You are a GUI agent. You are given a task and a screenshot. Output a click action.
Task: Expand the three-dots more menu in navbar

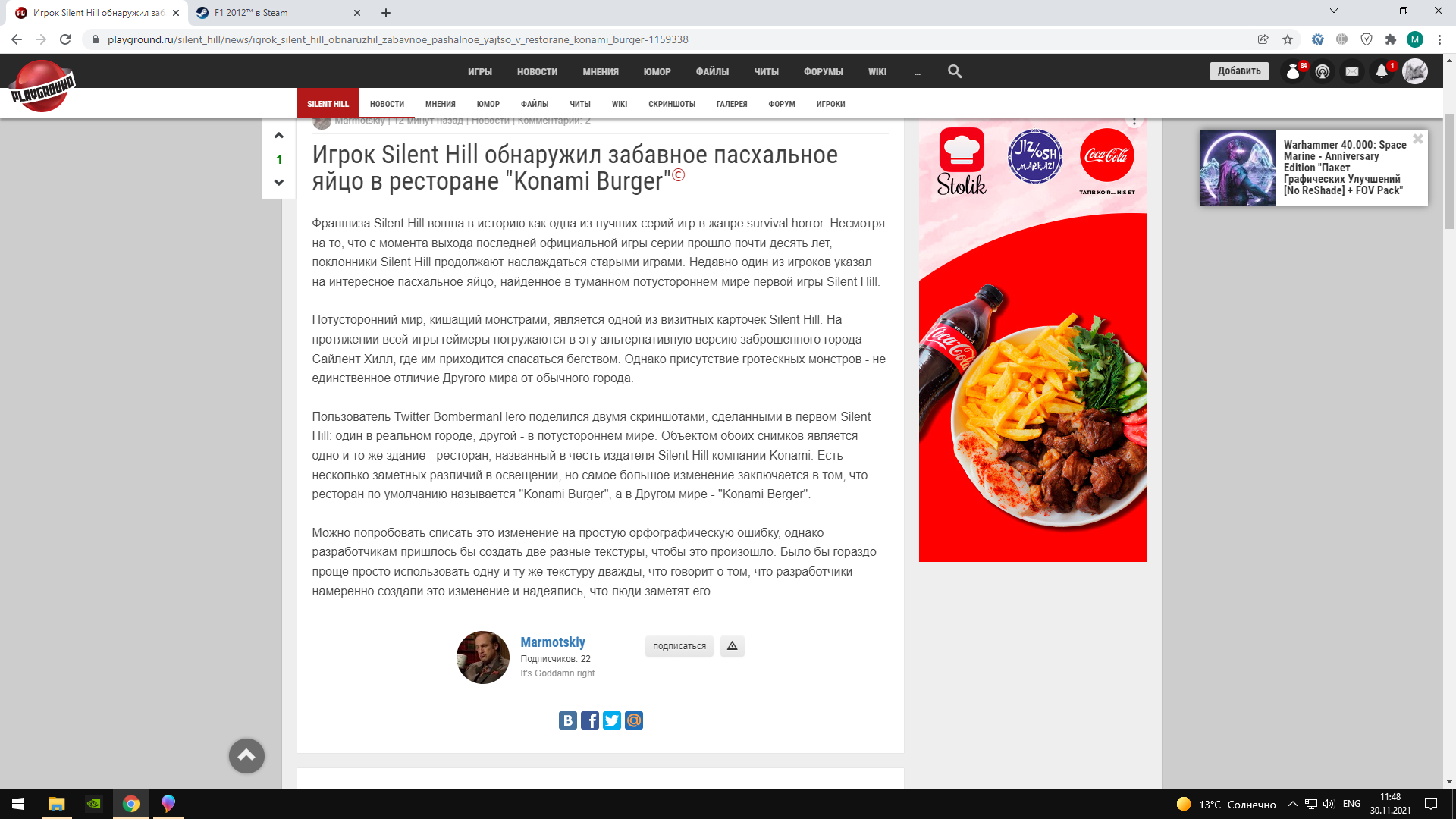tap(918, 72)
